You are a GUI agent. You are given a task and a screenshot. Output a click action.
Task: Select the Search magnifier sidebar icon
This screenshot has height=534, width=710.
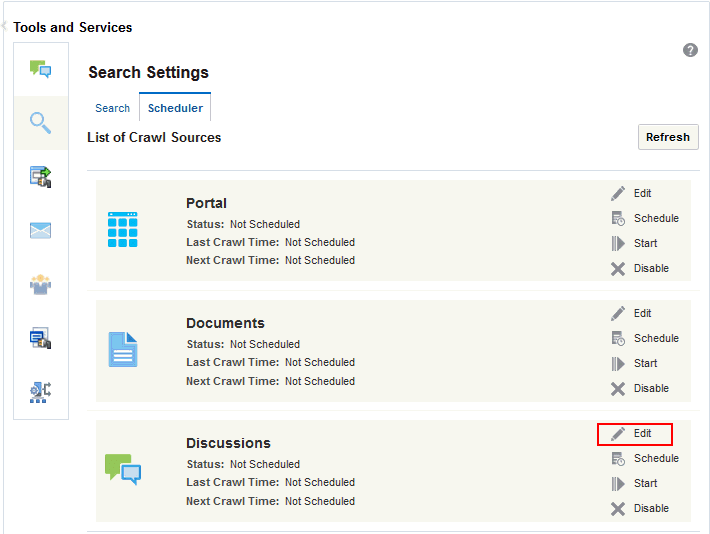[40, 123]
